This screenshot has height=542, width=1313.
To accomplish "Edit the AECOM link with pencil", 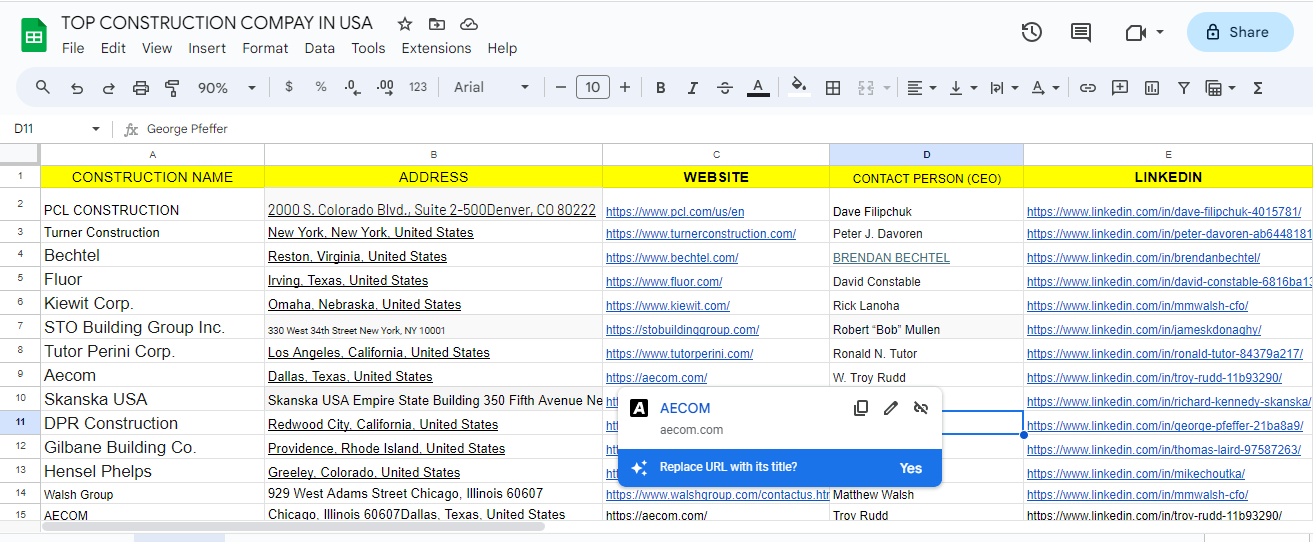I will click(x=891, y=408).
